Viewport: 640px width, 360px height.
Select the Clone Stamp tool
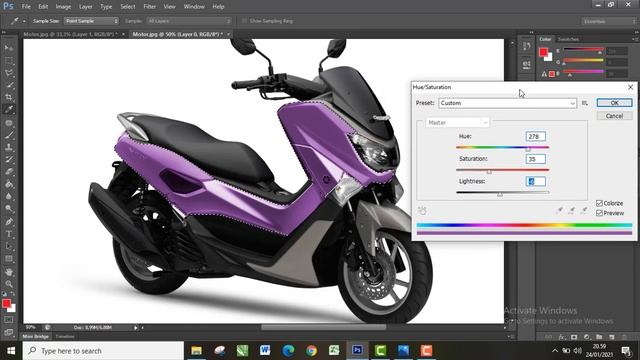click(9, 147)
